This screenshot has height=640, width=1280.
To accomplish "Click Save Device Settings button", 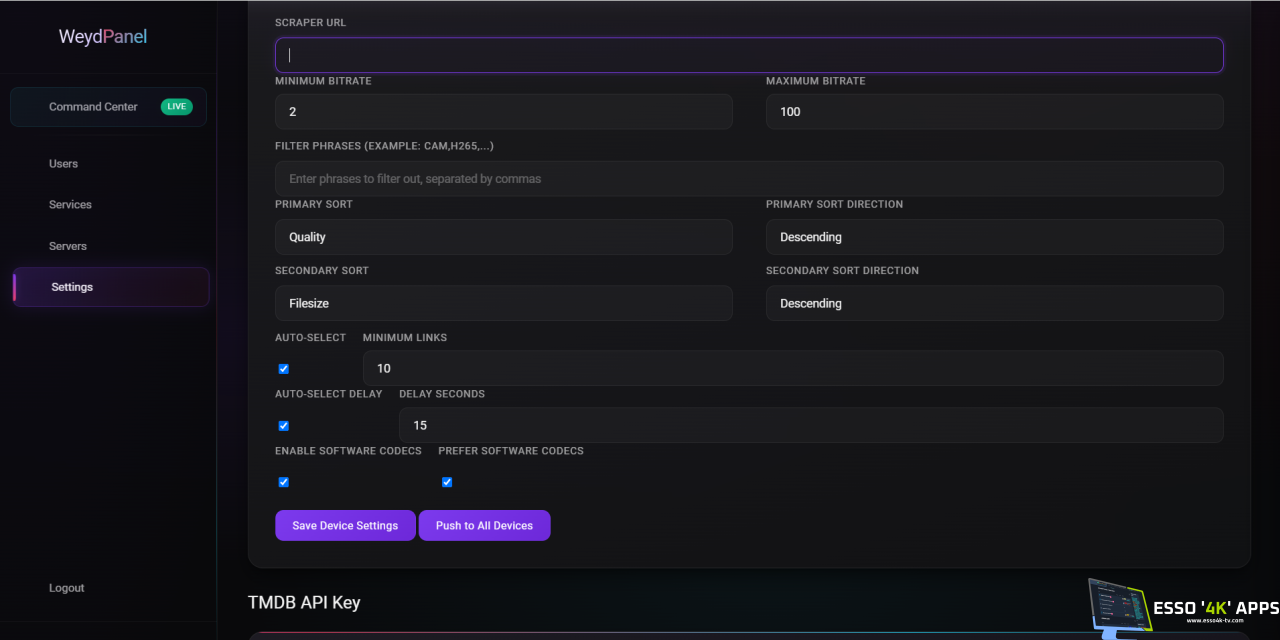I will [345, 525].
